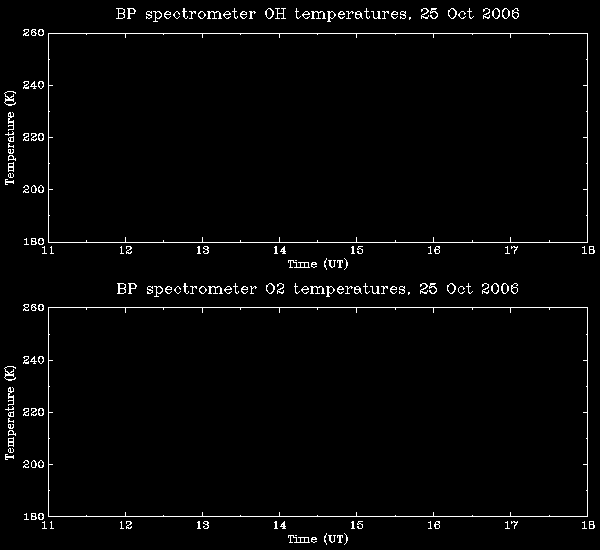Select the 220 tick label on O2 plot
The image size is (600, 550).
coord(34,412)
